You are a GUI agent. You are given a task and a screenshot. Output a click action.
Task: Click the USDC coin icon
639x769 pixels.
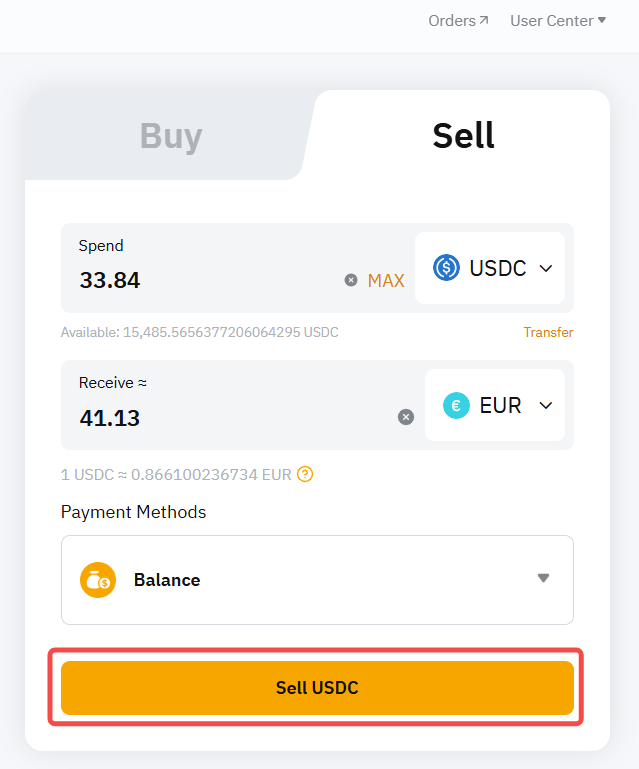(446, 268)
